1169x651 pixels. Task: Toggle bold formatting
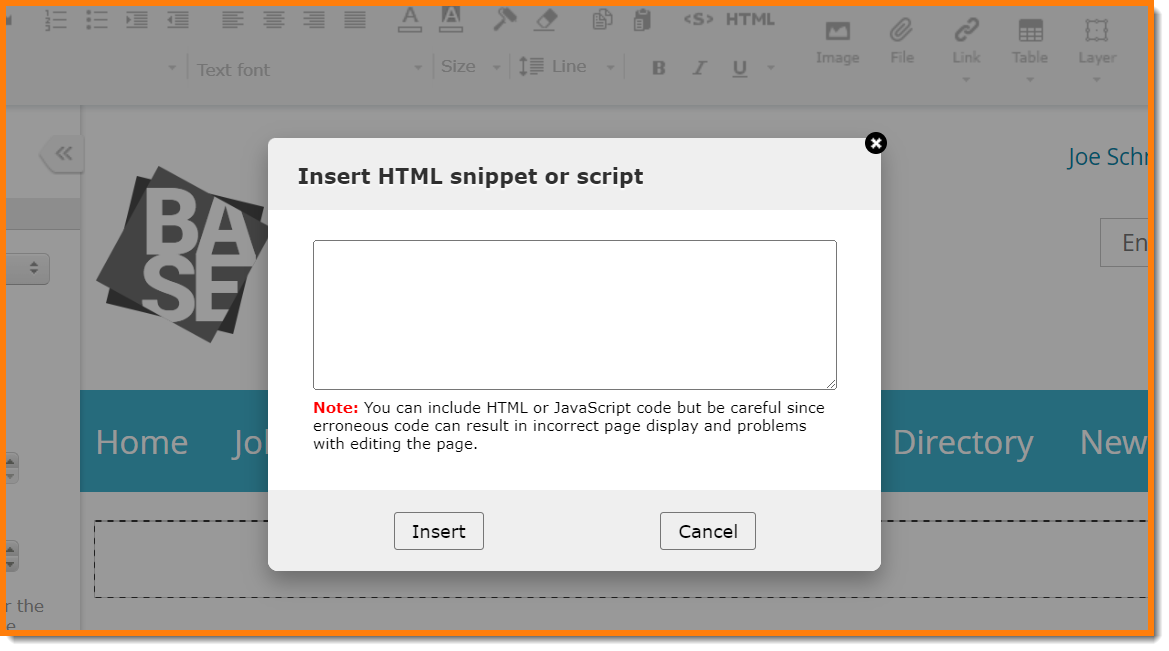pos(658,68)
